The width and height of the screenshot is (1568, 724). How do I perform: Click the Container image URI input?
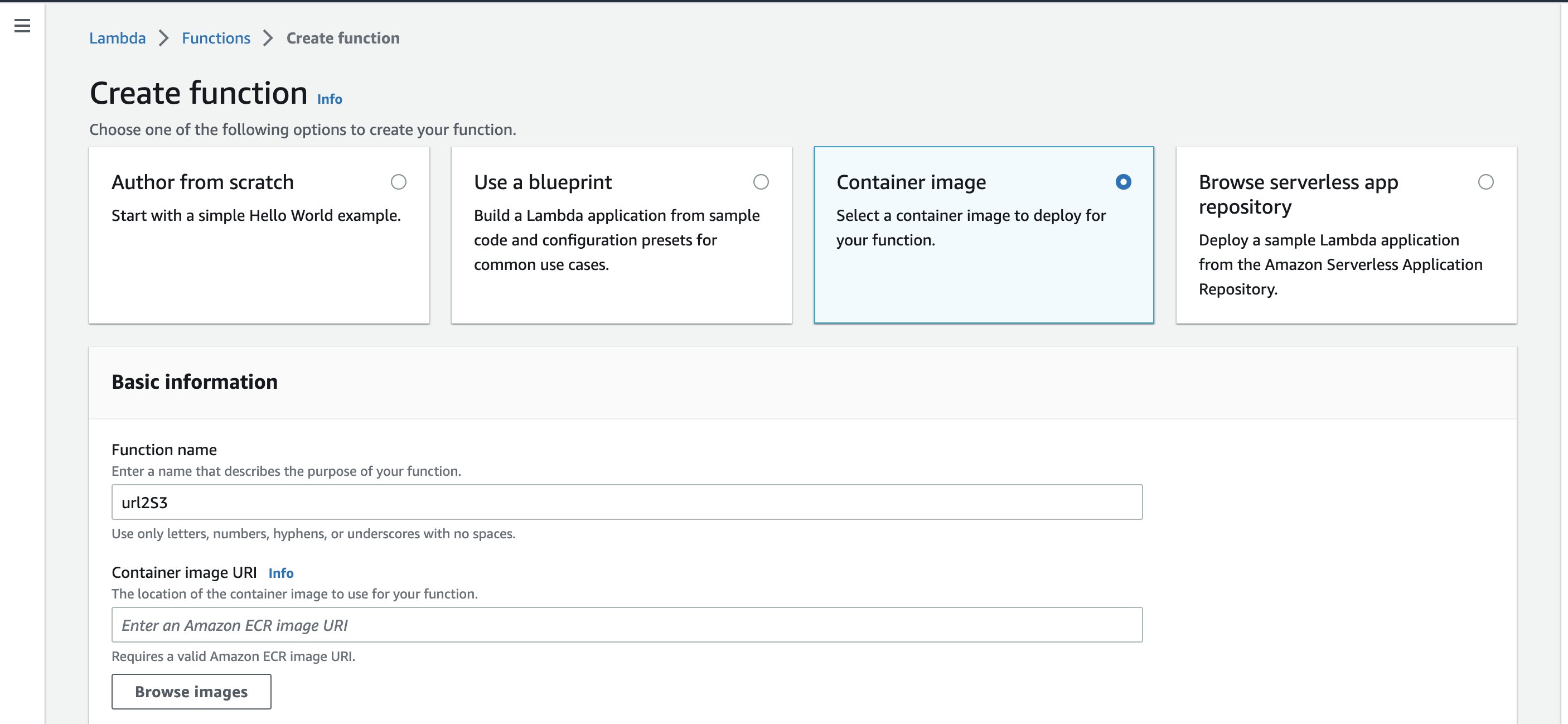click(627, 625)
